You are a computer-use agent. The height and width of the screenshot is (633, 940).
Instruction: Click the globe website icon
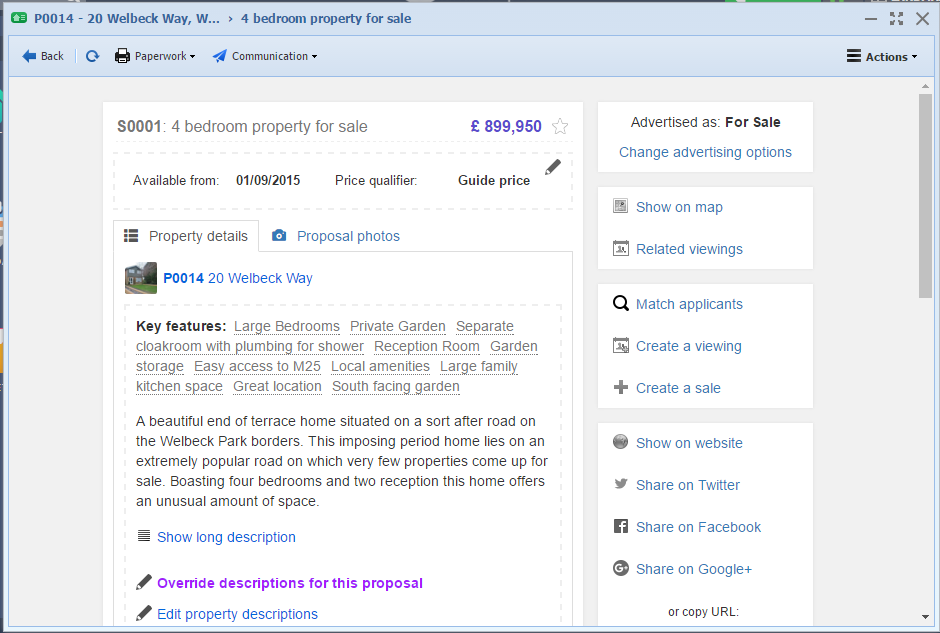[620, 442]
